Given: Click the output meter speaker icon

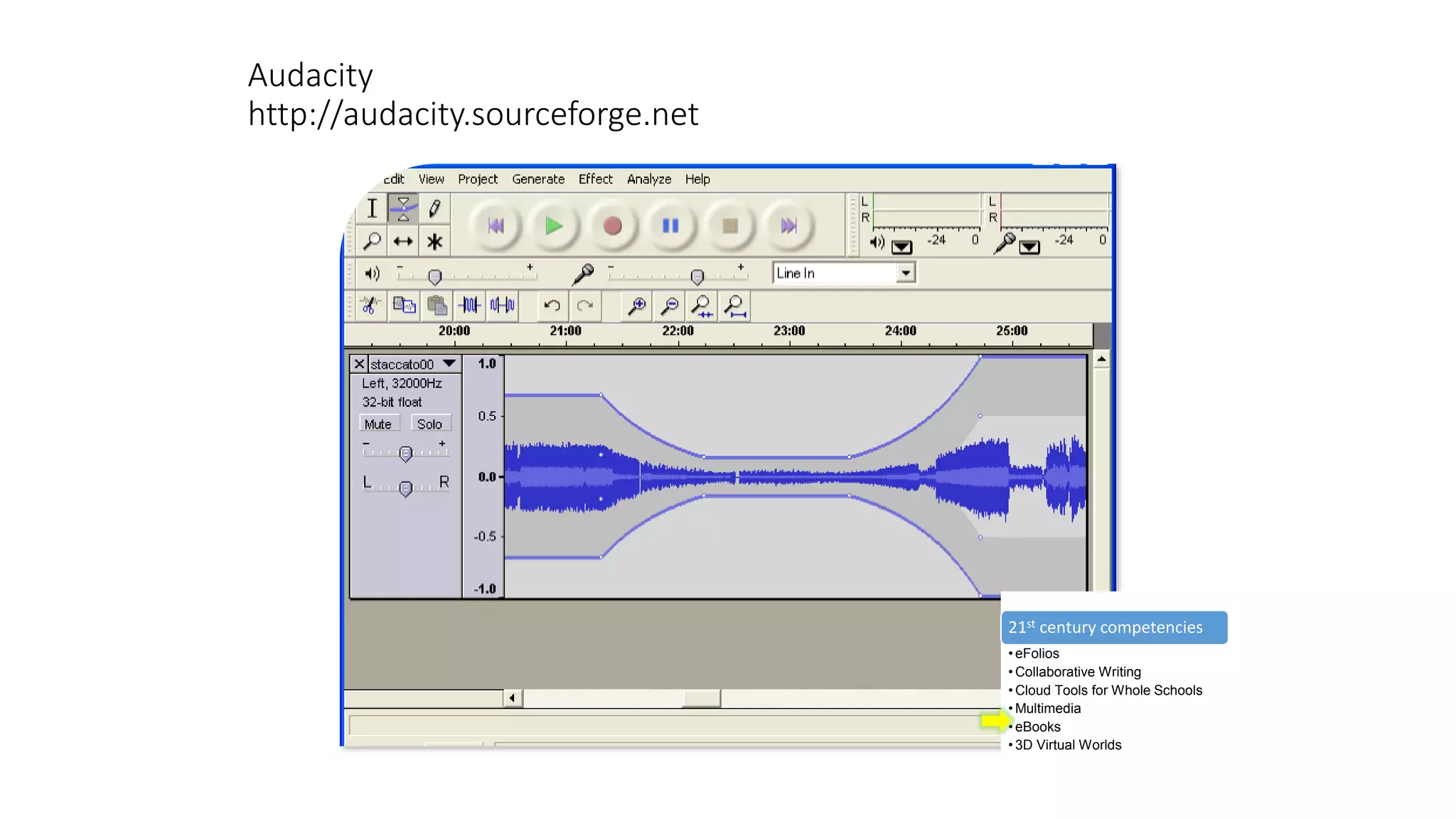Looking at the screenshot, I should point(877,242).
